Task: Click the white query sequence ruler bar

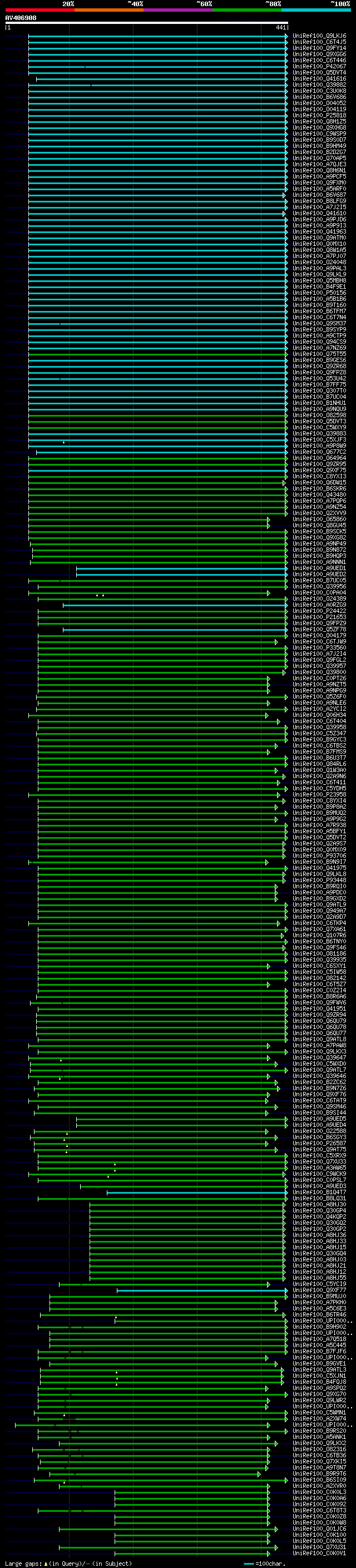Action: click(x=147, y=23)
